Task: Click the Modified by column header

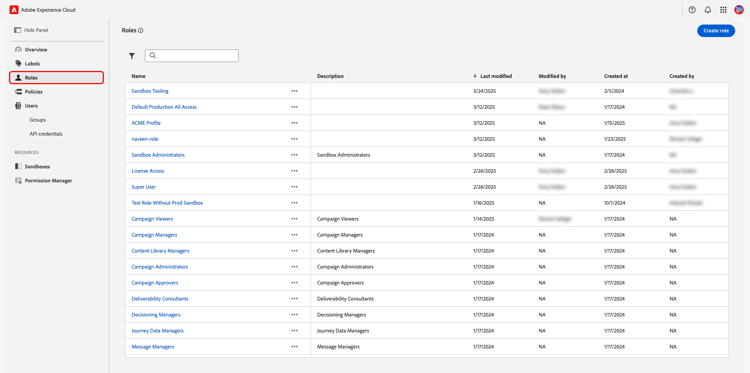Action: coord(552,76)
